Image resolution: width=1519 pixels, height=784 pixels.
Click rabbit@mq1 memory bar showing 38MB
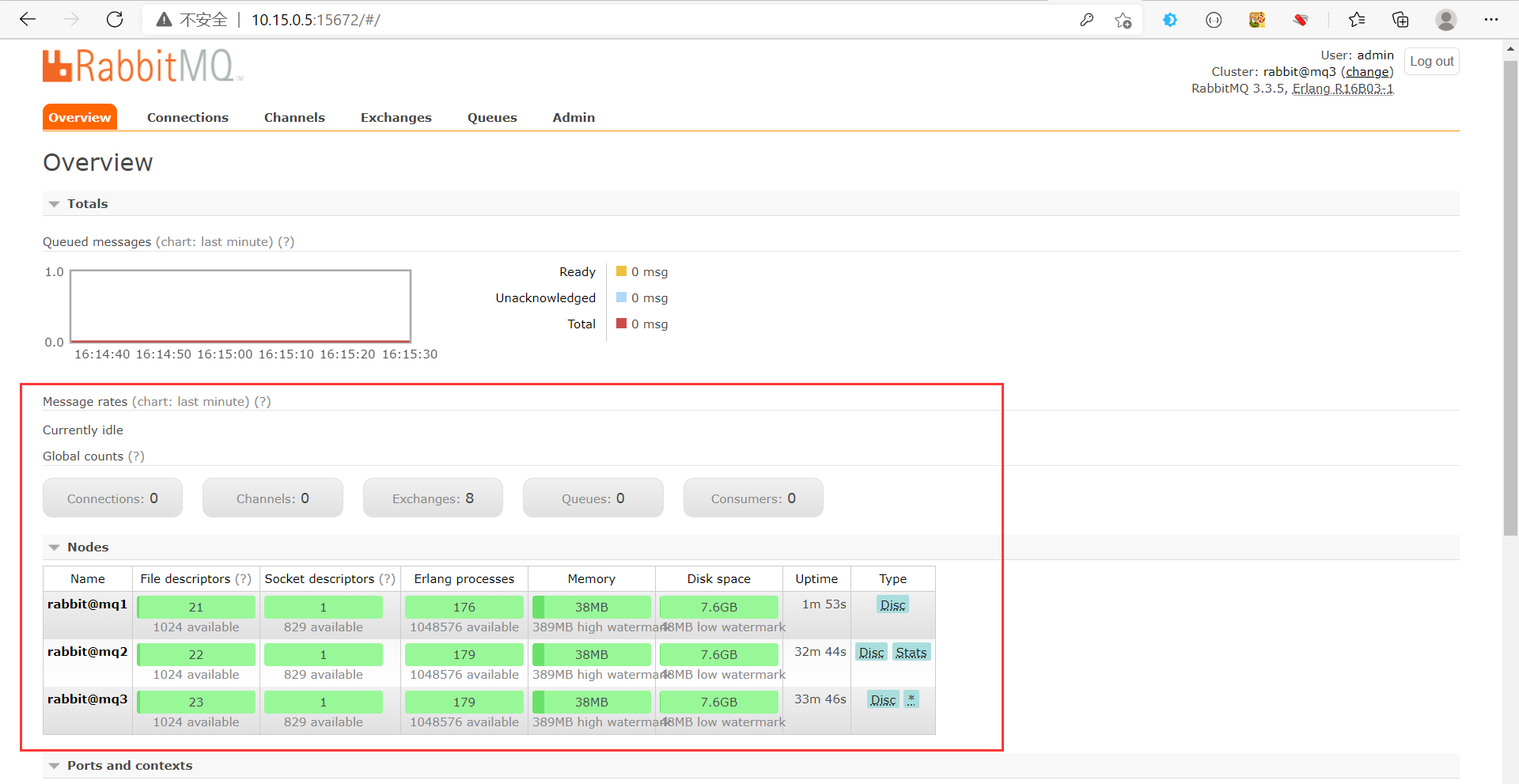(x=592, y=607)
